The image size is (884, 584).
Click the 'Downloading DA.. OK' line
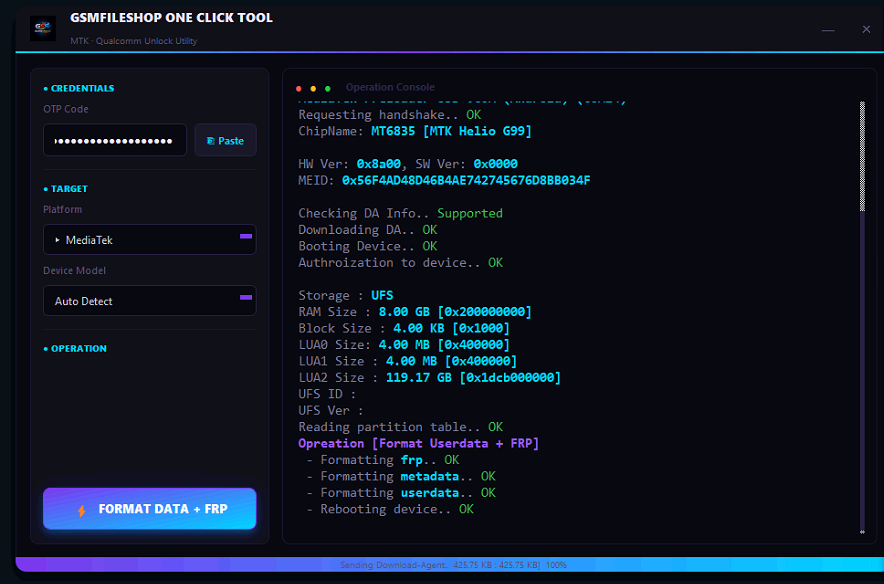[x=368, y=229]
